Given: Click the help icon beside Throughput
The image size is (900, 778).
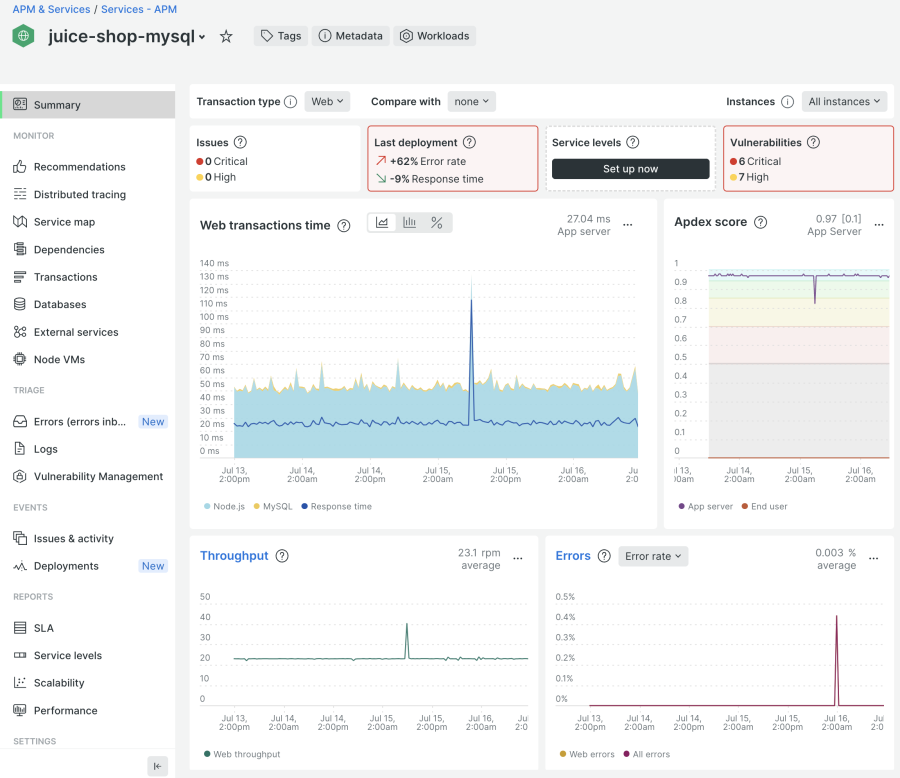Looking at the screenshot, I should pos(282,556).
